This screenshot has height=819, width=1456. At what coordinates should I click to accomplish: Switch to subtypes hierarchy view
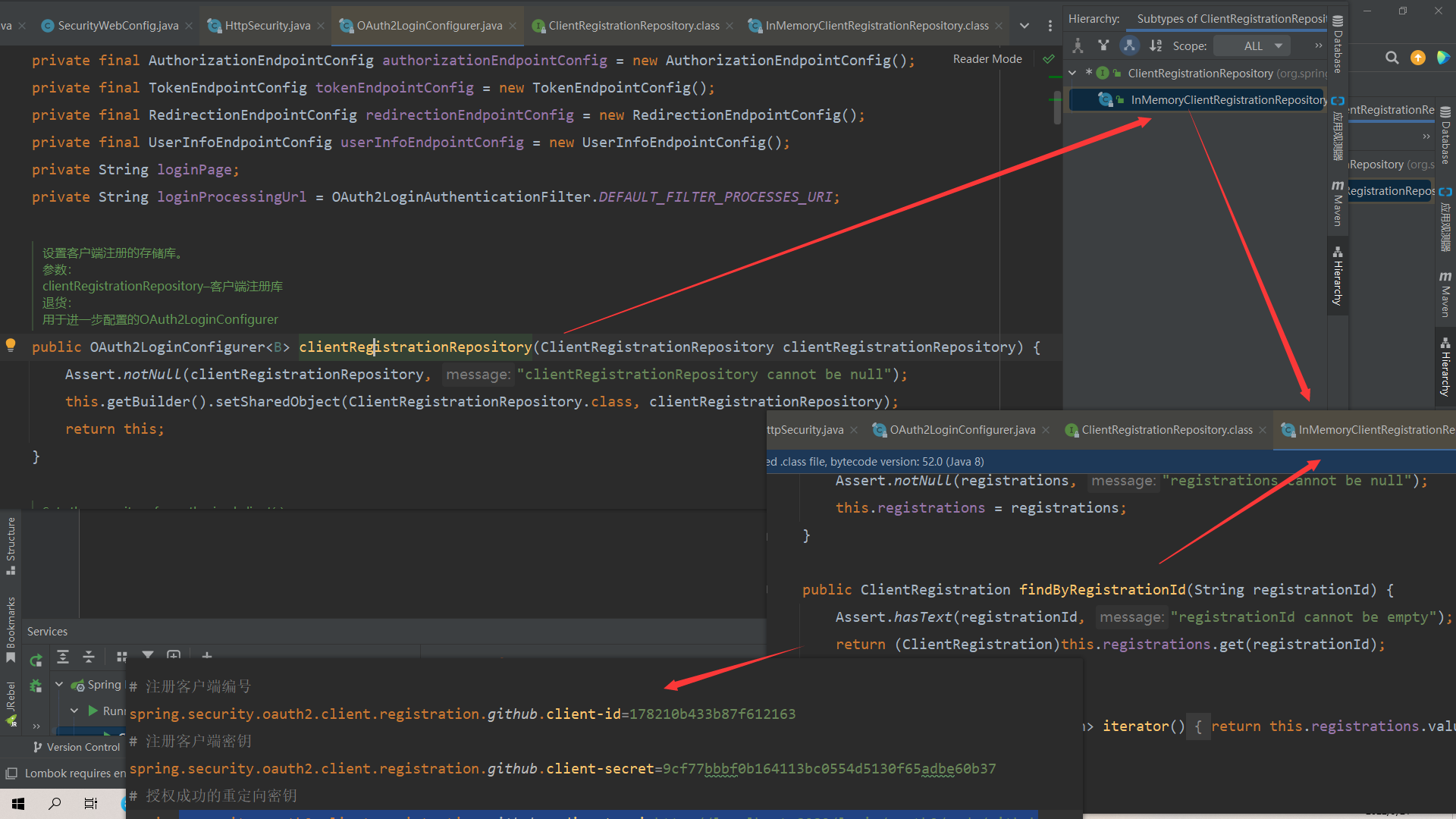tap(1129, 46)
